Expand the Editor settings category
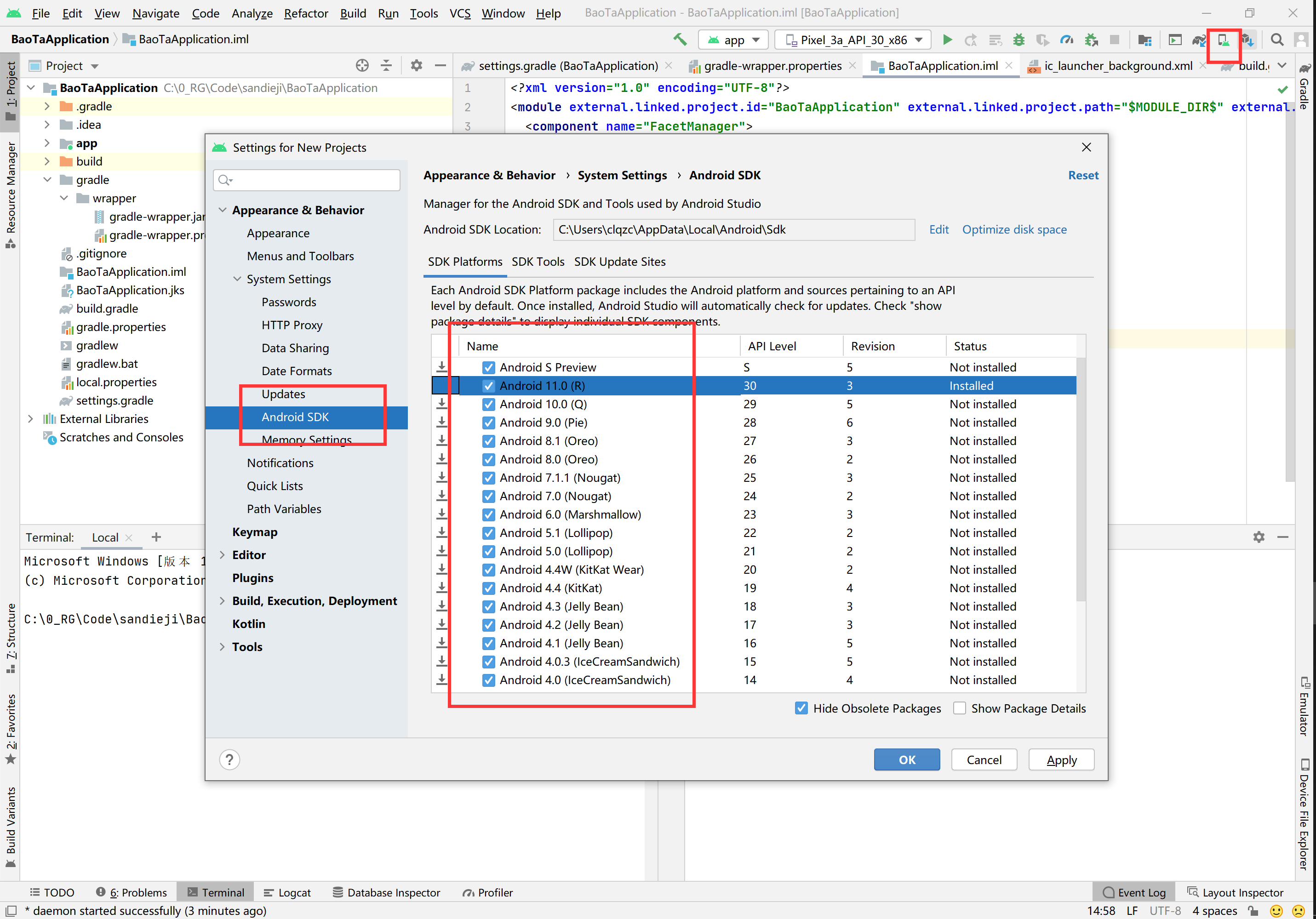1316x919 pixels. coord(223,554)
